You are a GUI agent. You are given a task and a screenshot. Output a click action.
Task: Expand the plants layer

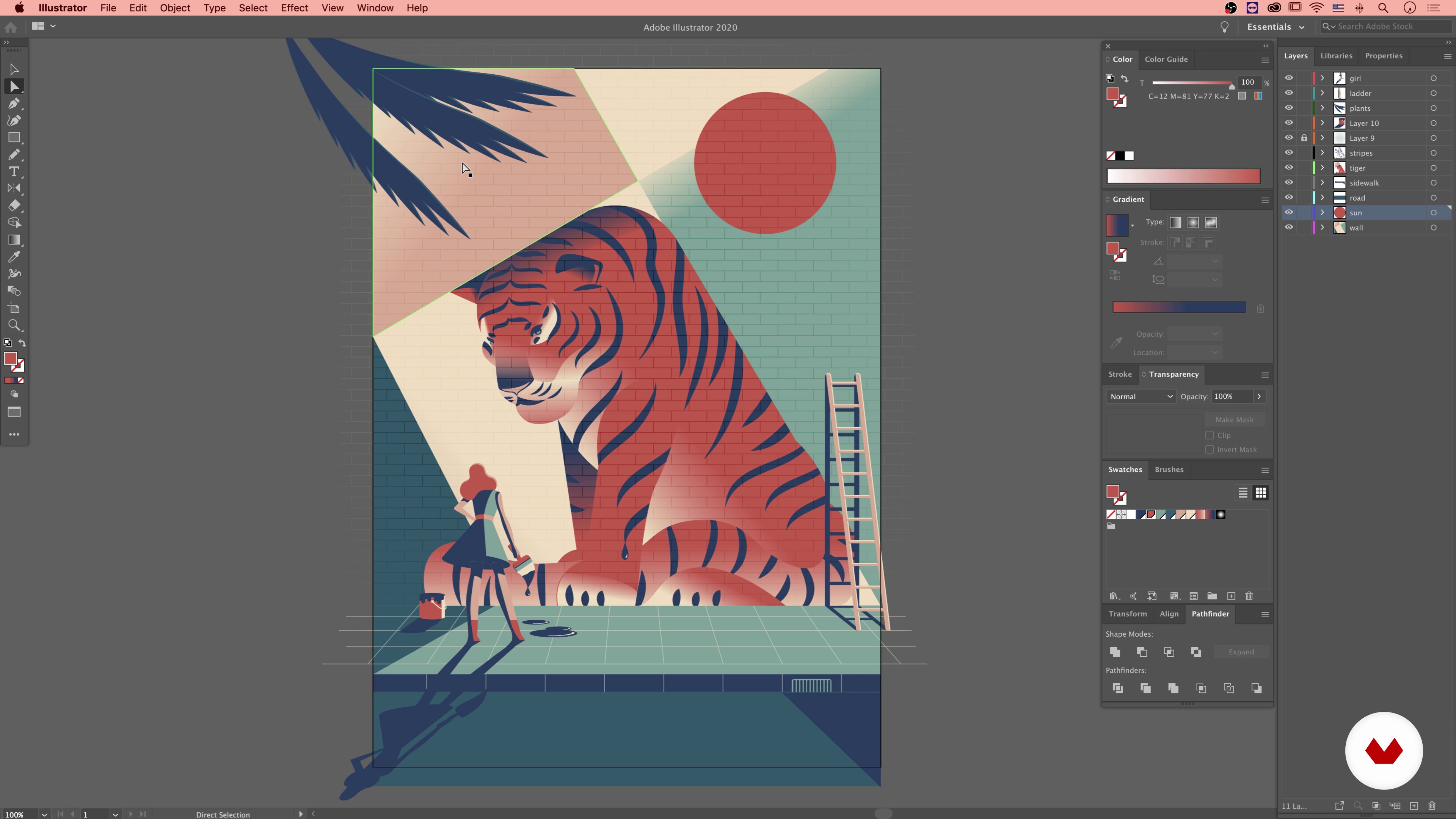(x=1322, y=108)
